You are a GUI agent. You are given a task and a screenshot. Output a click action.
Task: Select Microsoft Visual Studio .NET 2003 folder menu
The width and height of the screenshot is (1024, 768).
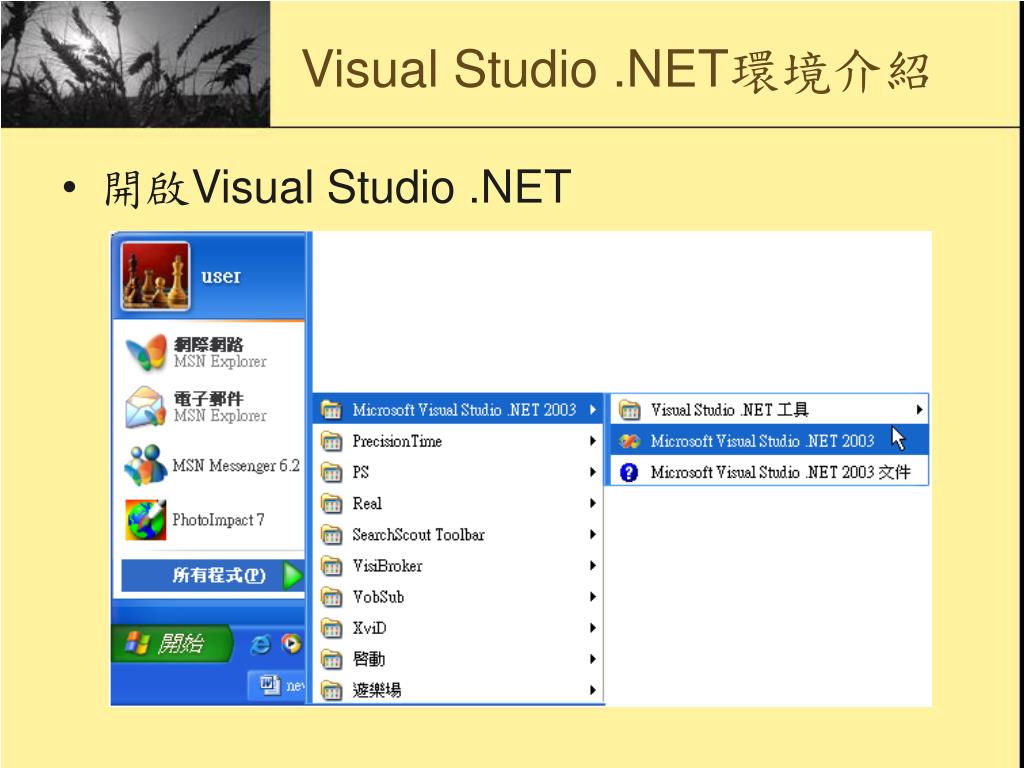(x=458, y=409)
